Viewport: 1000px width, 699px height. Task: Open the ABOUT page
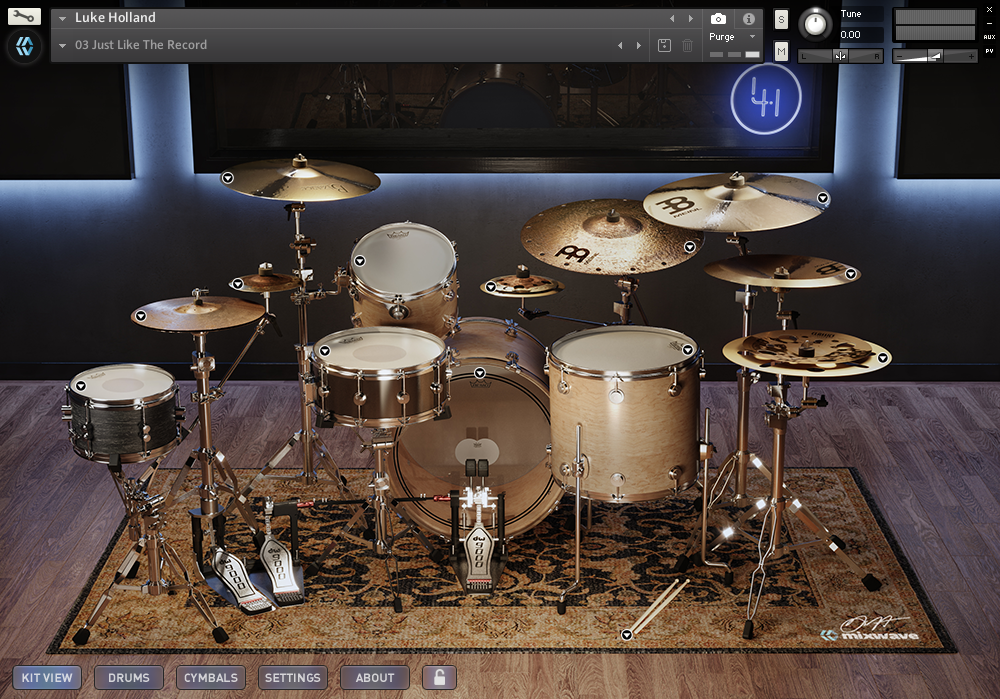tap(374, 677)
